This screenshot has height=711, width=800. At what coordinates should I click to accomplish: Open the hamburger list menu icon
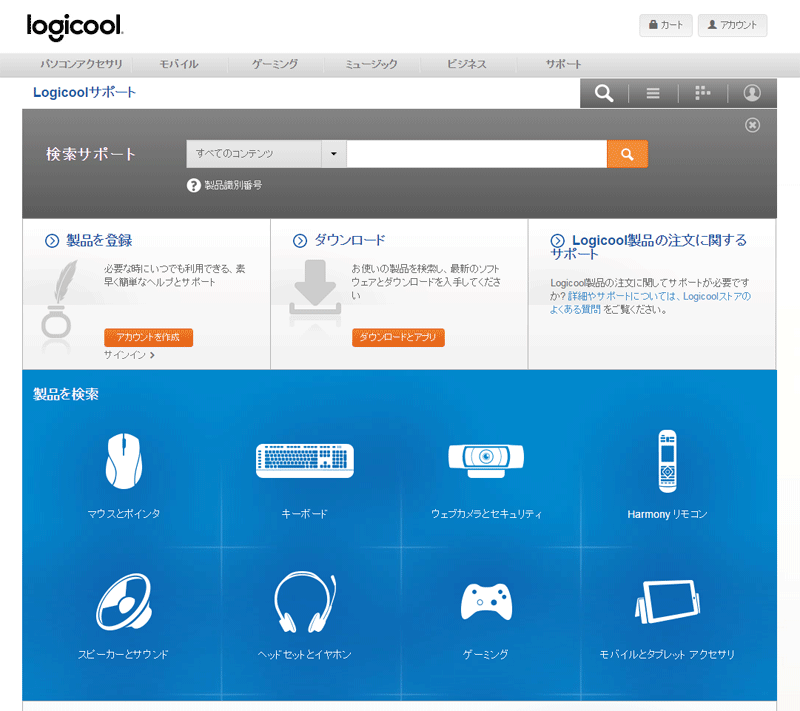tap(653, 93)
